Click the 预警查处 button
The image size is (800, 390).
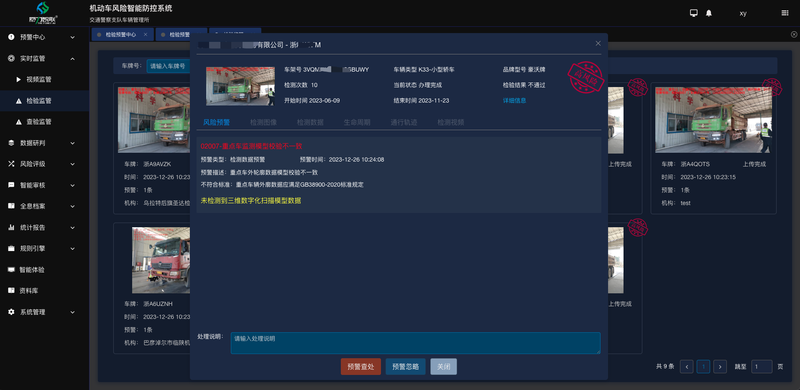click(361, 367)
